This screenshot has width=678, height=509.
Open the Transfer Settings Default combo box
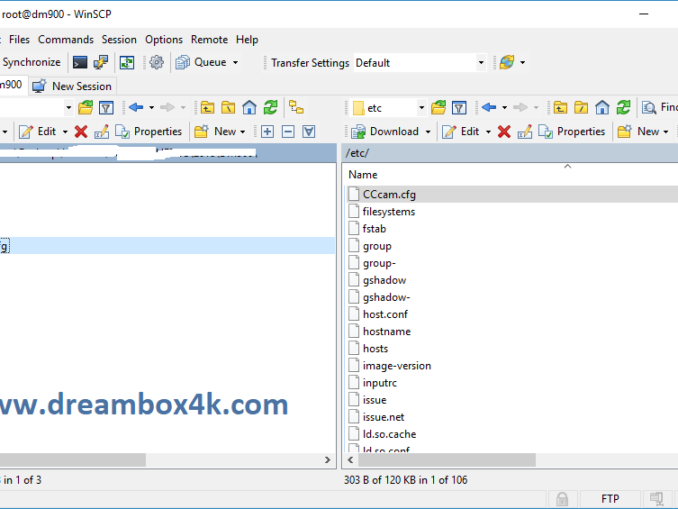coord(419,63)
